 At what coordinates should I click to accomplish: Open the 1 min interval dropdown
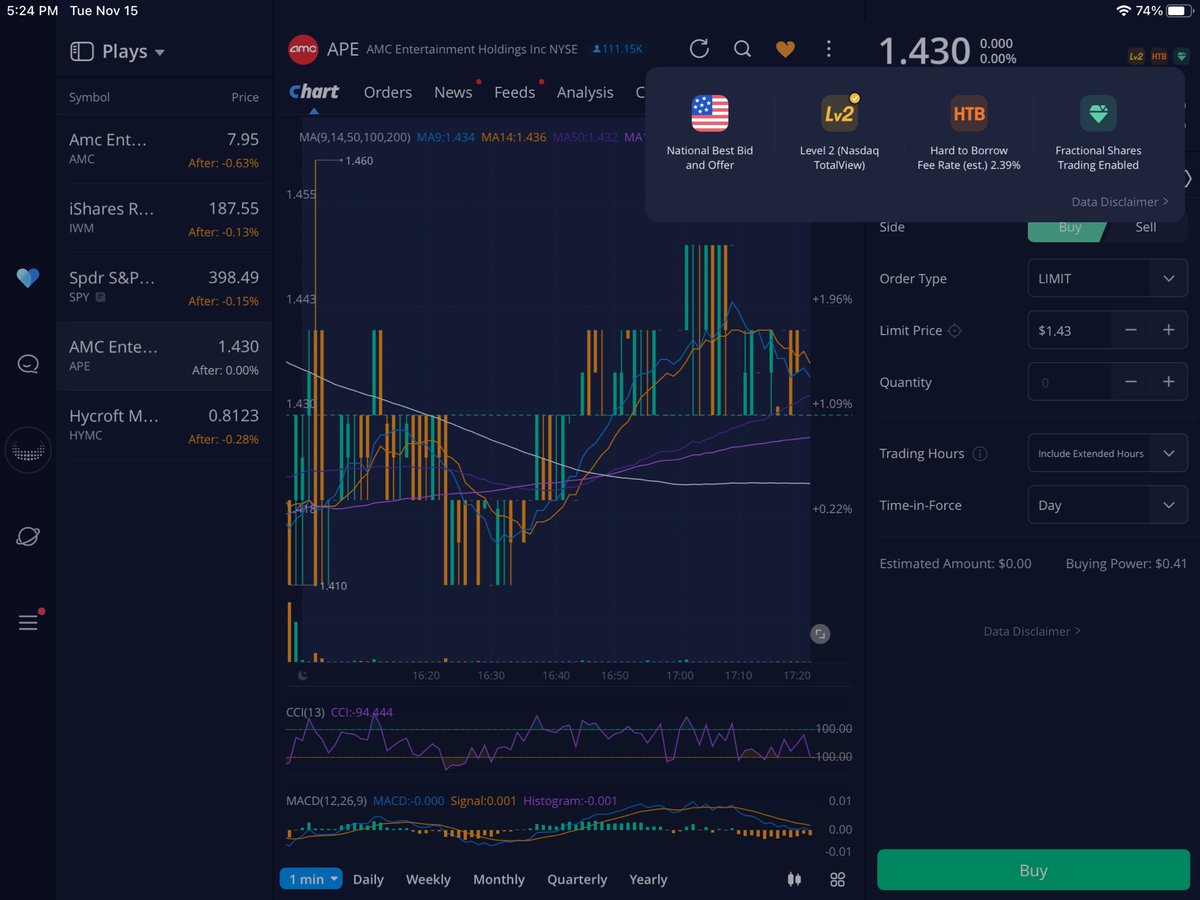coord(311,879)
